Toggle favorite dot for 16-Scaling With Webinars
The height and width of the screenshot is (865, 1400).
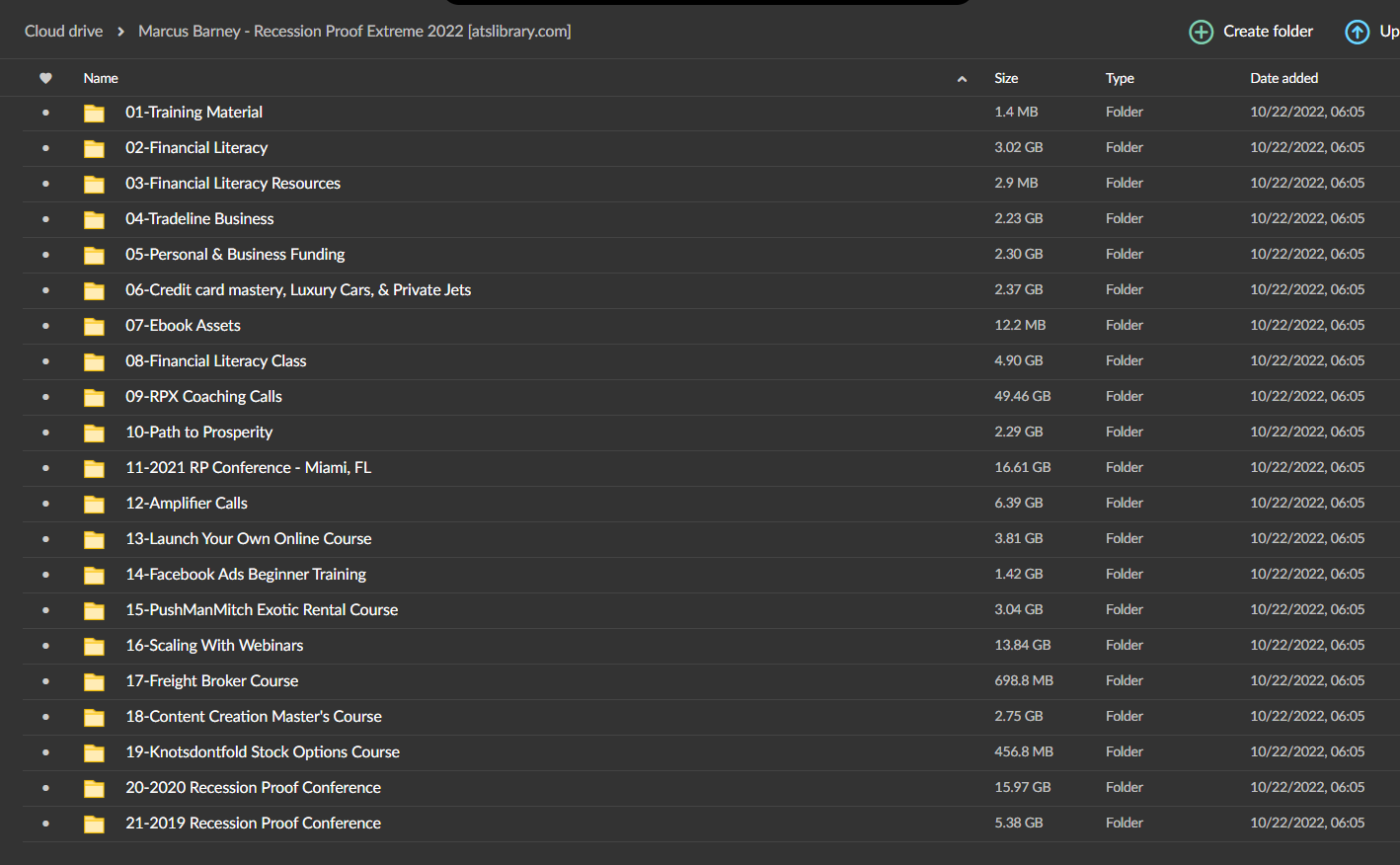point(45,646)
